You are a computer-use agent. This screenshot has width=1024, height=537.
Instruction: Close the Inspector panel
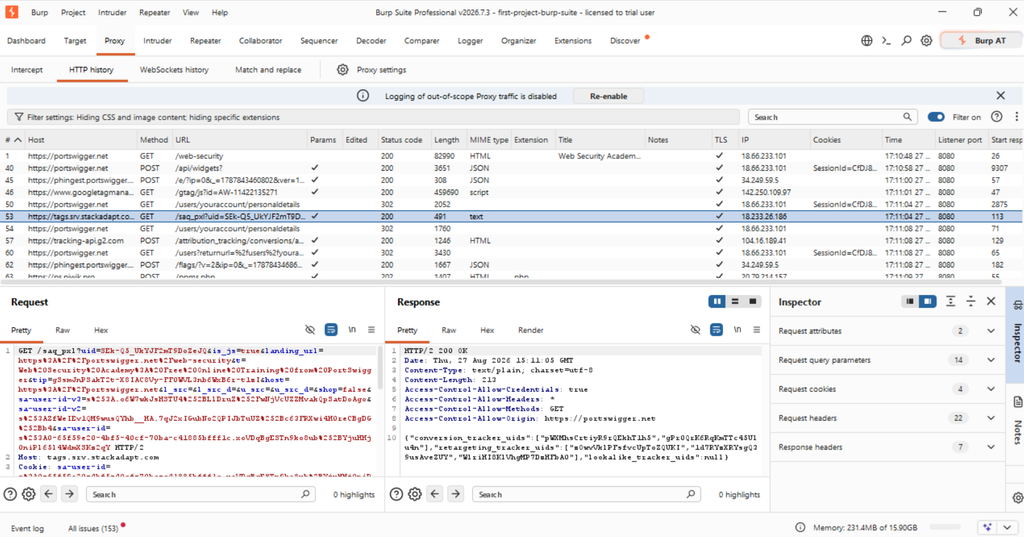point(991,302)
